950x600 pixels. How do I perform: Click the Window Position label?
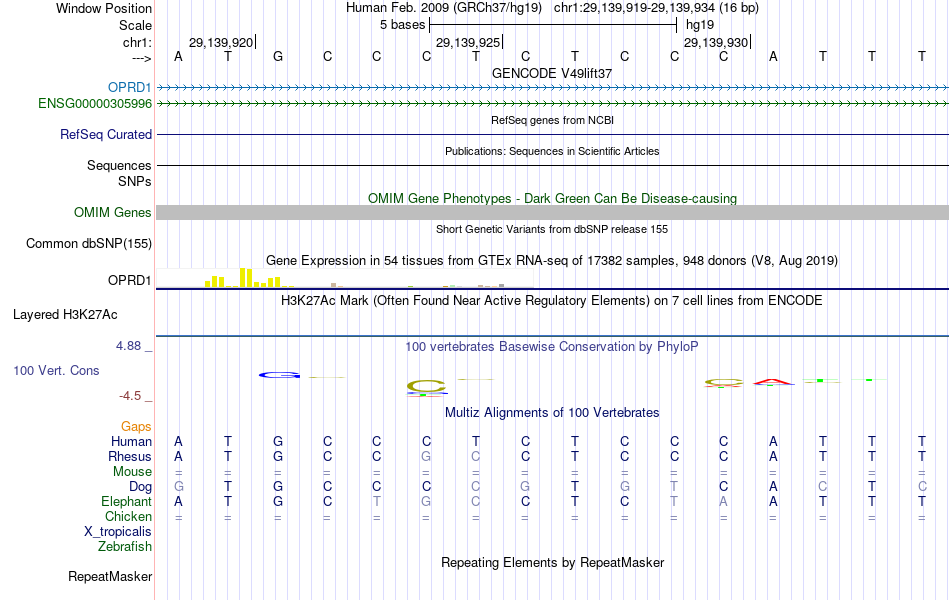104,8
